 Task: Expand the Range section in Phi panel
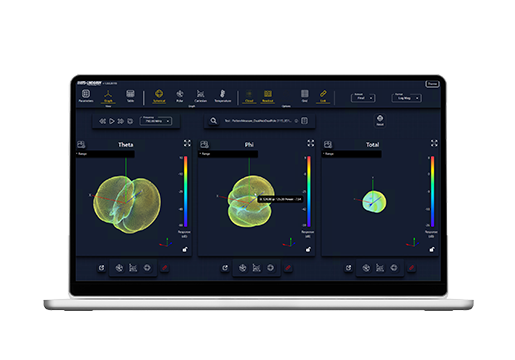(x=228, y=154)
